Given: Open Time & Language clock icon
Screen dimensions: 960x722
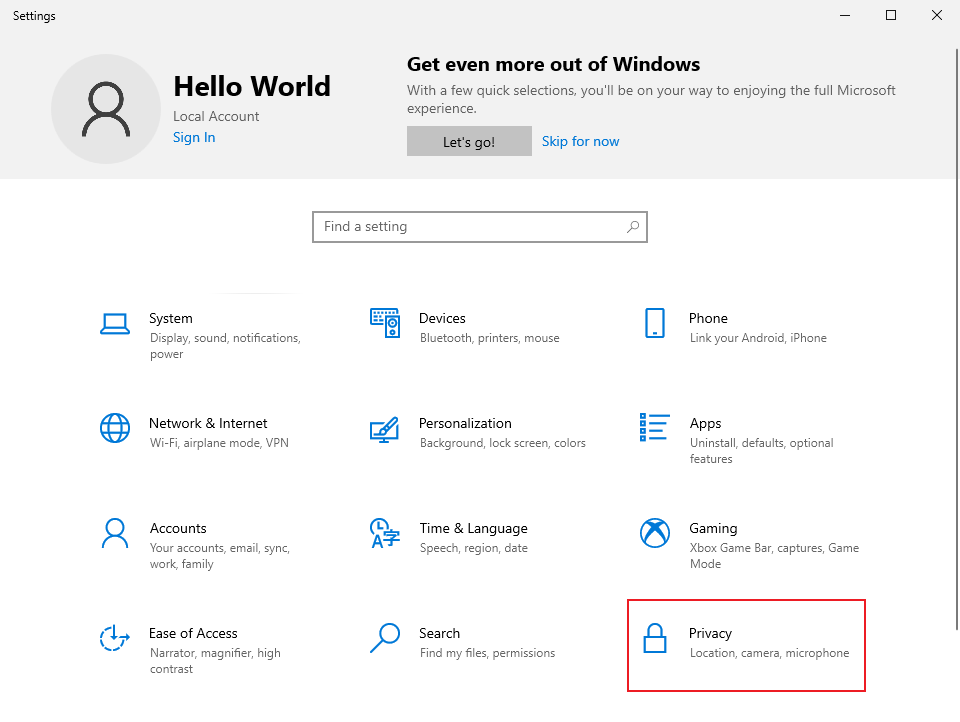Looking at the screenshot, I should tap(385, 533).
